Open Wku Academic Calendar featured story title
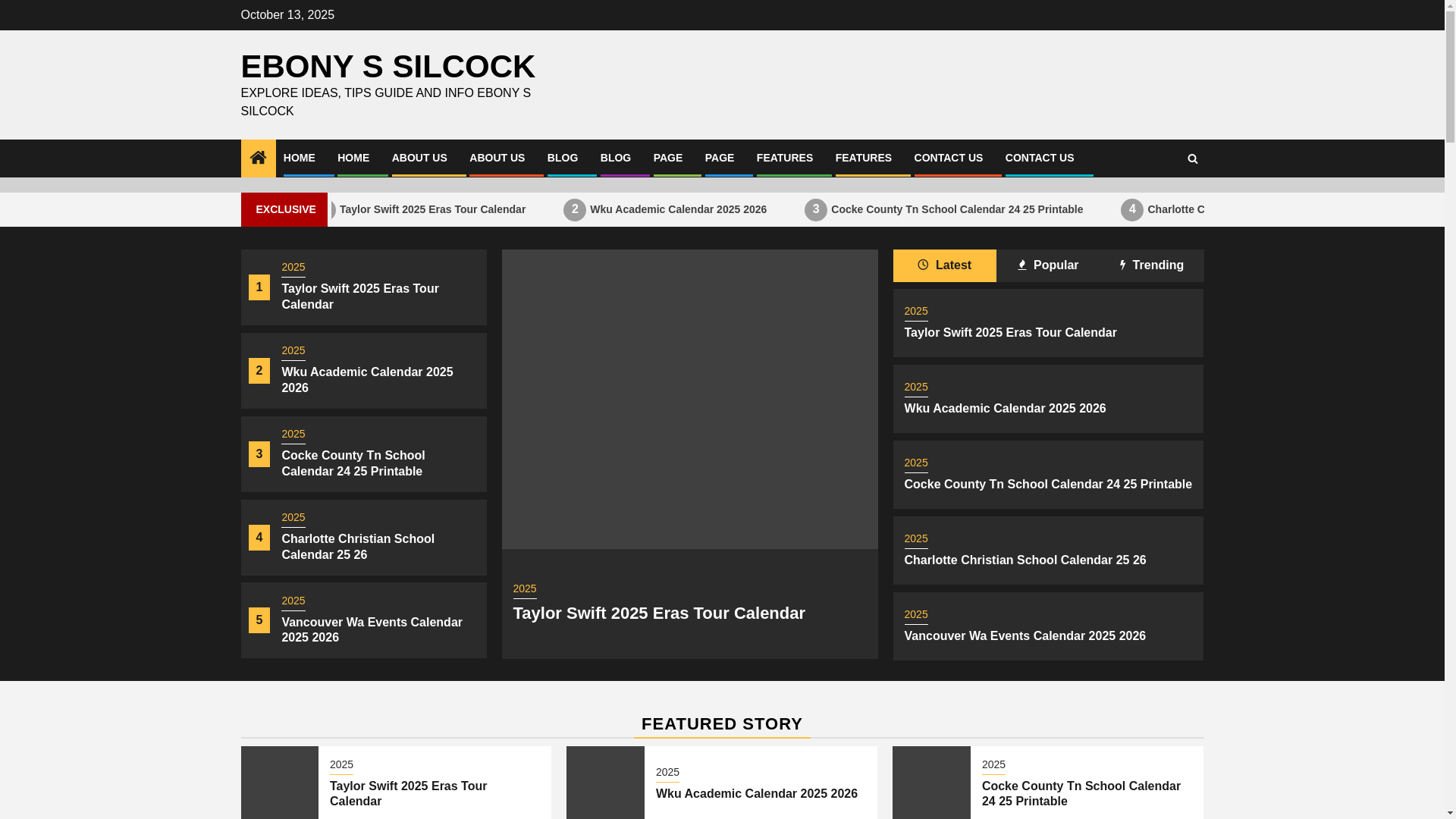This screenshot has height=819, width=1456. tap(757, 793)
